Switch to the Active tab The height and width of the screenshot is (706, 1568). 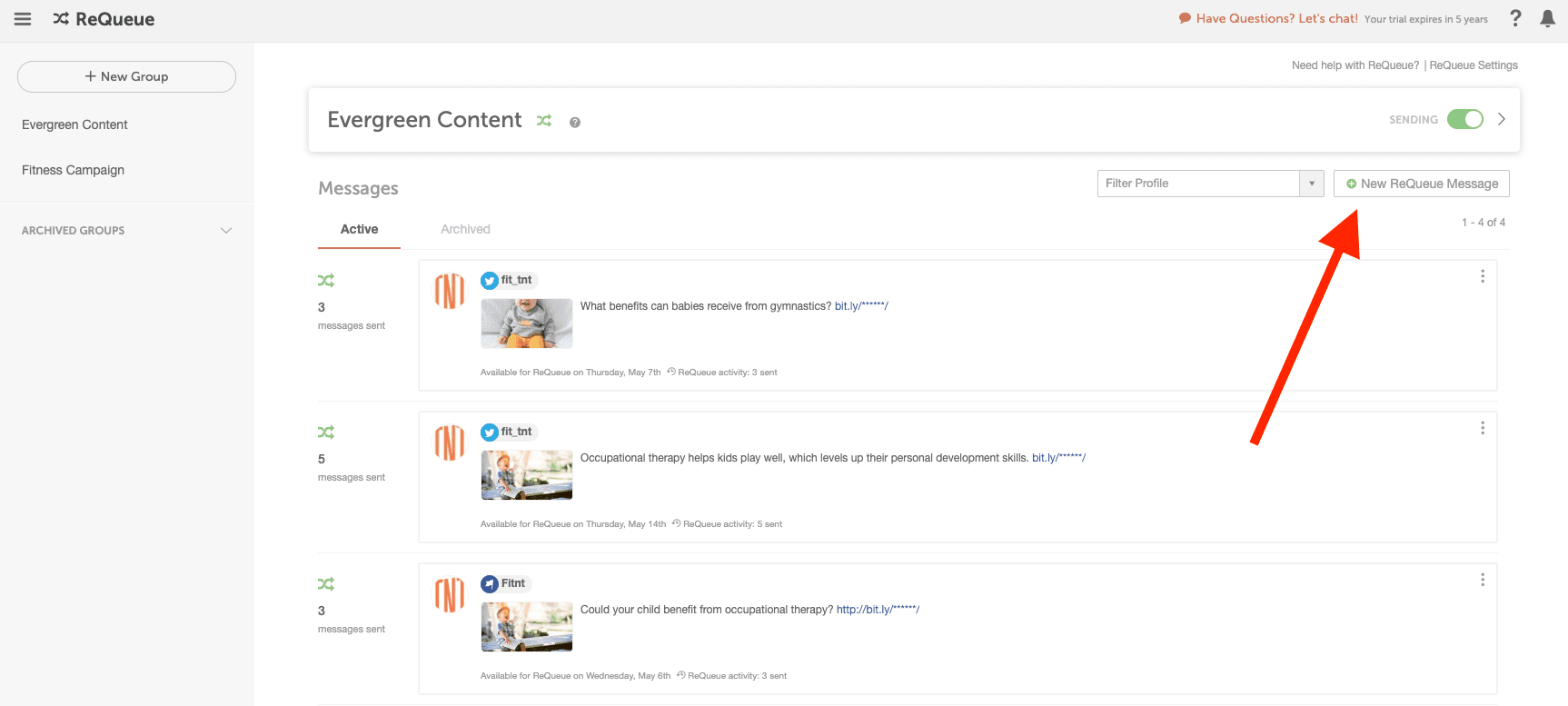pyautogui.click(x=359, y=229)
